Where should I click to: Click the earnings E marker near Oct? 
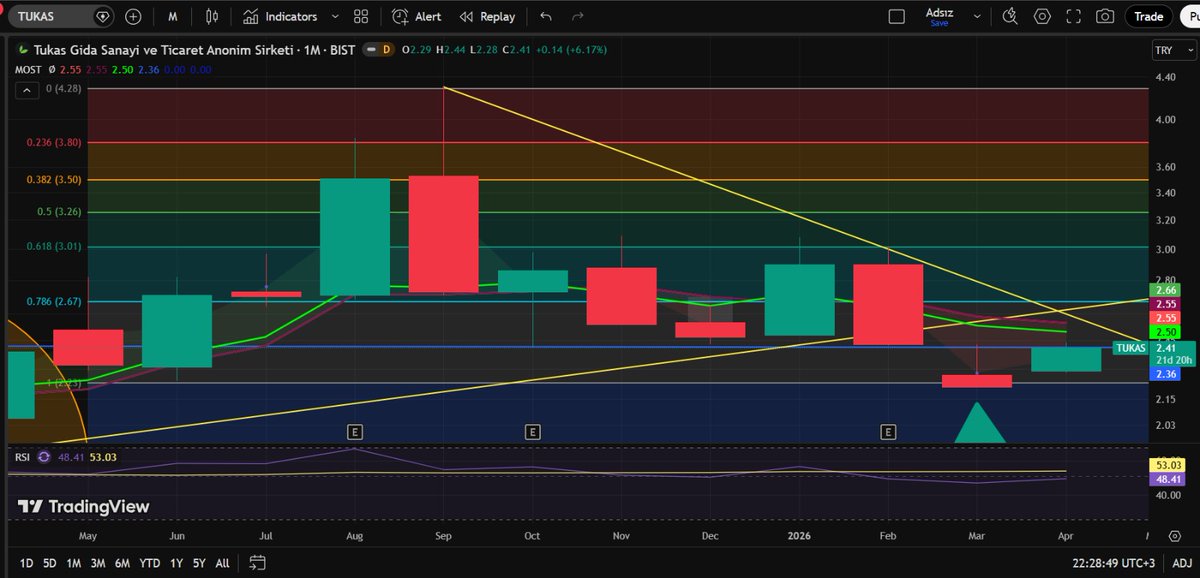[532, 431]
